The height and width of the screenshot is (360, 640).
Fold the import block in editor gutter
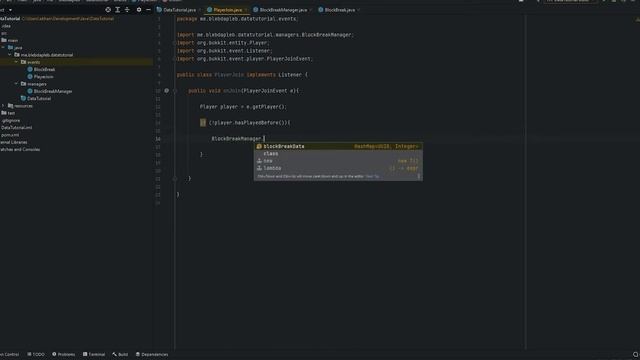[174, 43]
